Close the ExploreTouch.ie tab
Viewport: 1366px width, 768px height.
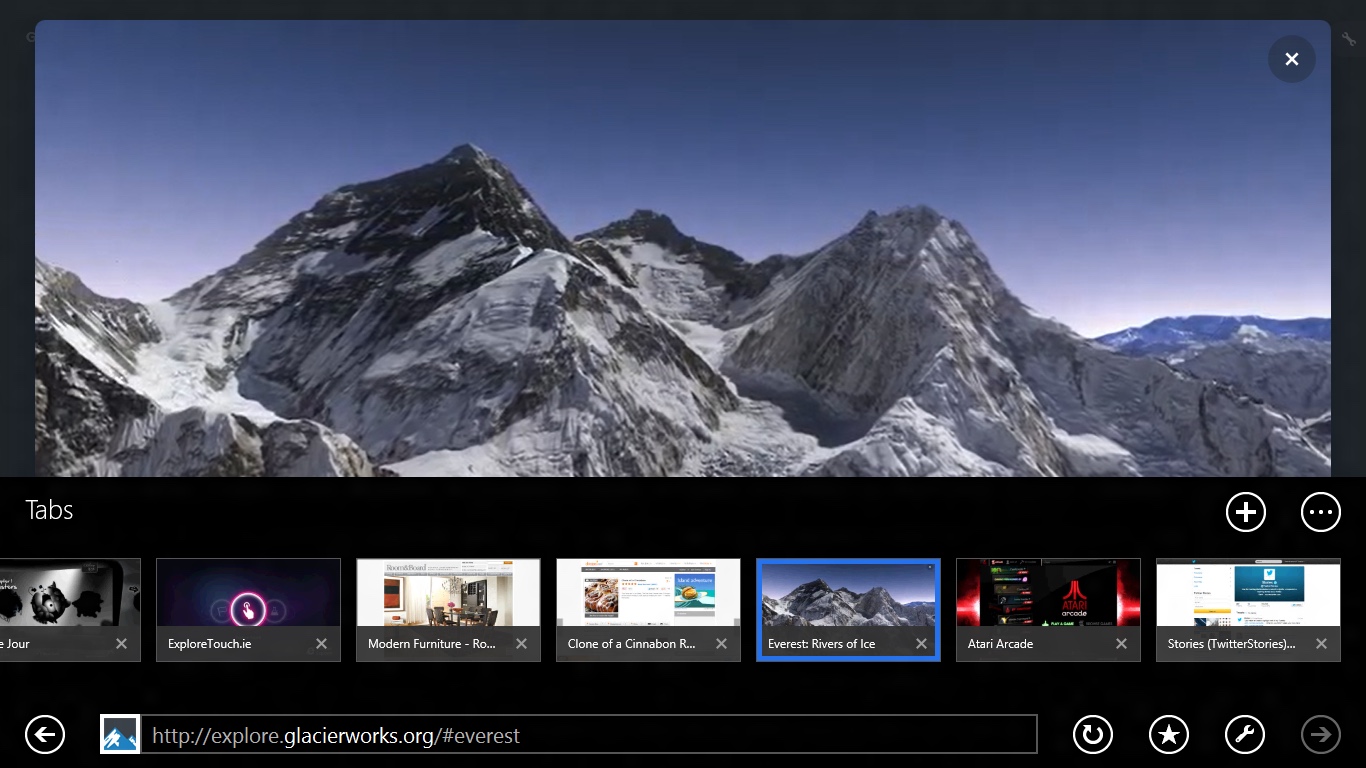pos(321,644)
